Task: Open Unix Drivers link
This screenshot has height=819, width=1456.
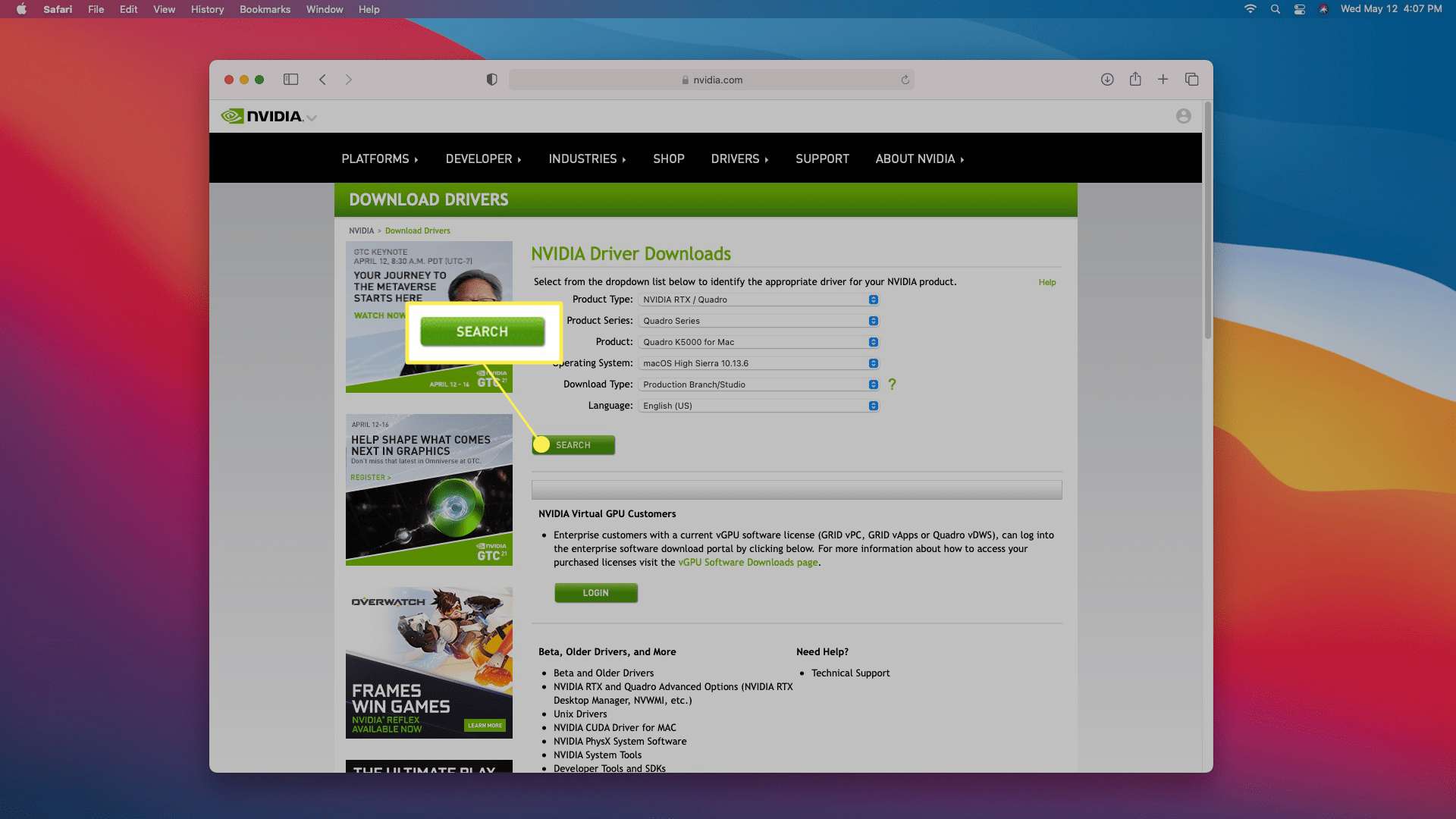Action: pyautogui.click(x=580, y=714)
